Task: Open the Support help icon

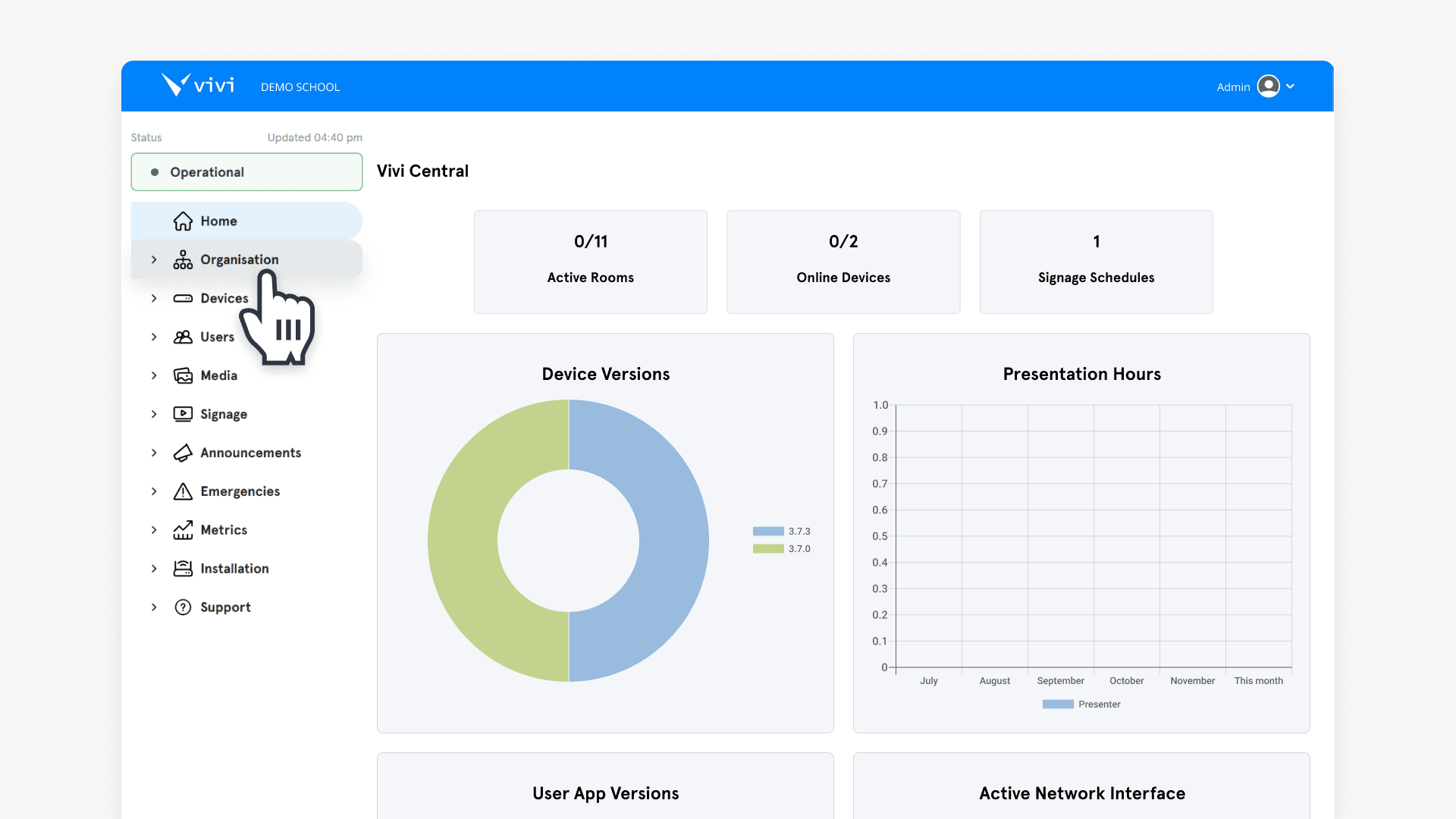Action: (x=183, y=607)
